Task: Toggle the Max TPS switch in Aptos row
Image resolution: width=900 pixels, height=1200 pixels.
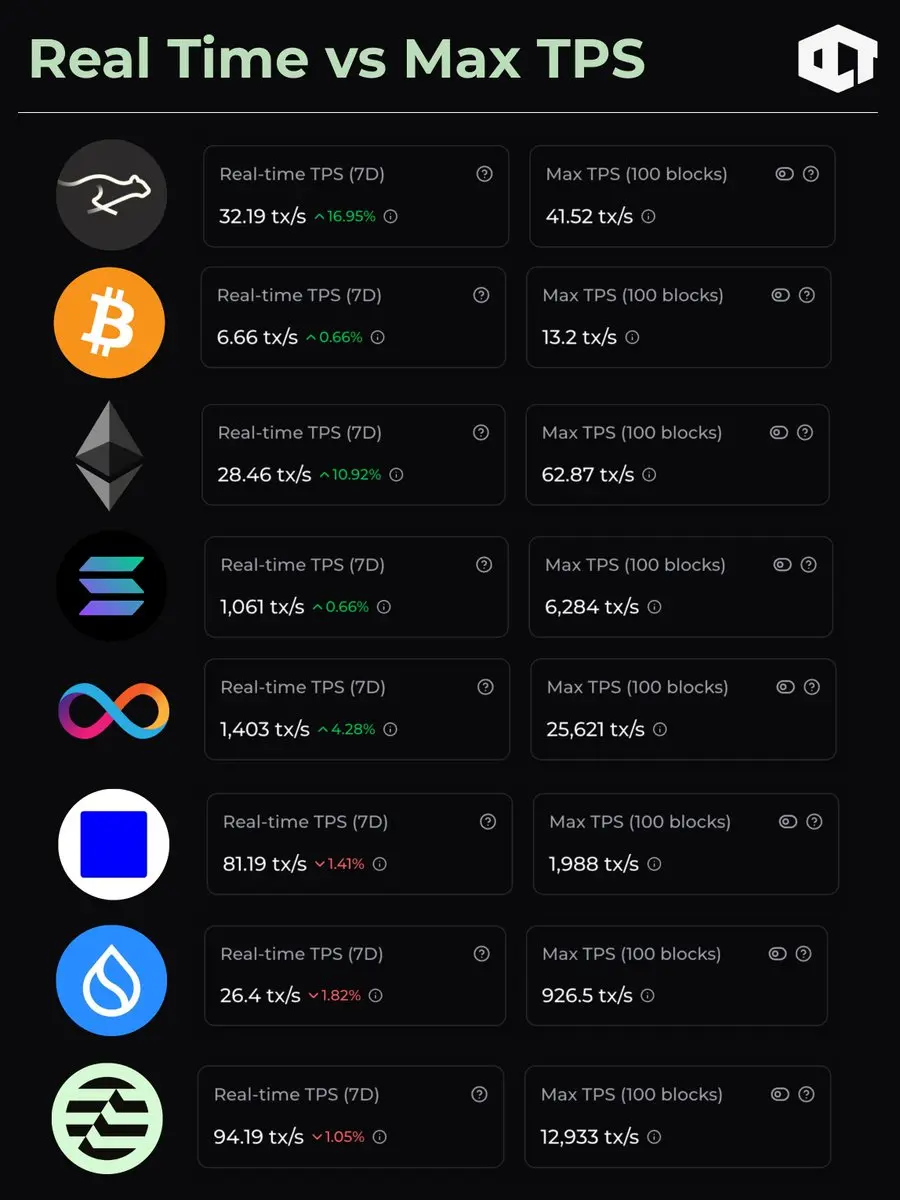Action: (780, 1095)
